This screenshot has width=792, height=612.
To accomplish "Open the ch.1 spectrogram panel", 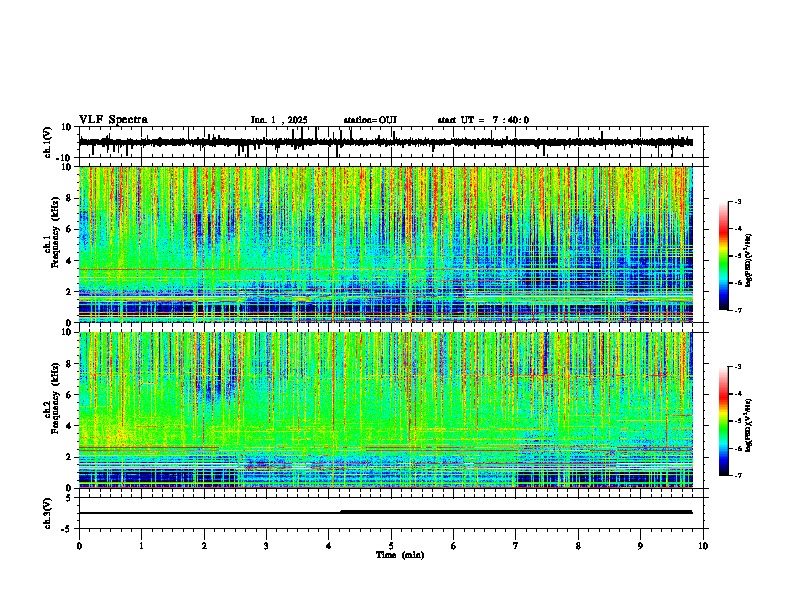I will tap(386, 244).
